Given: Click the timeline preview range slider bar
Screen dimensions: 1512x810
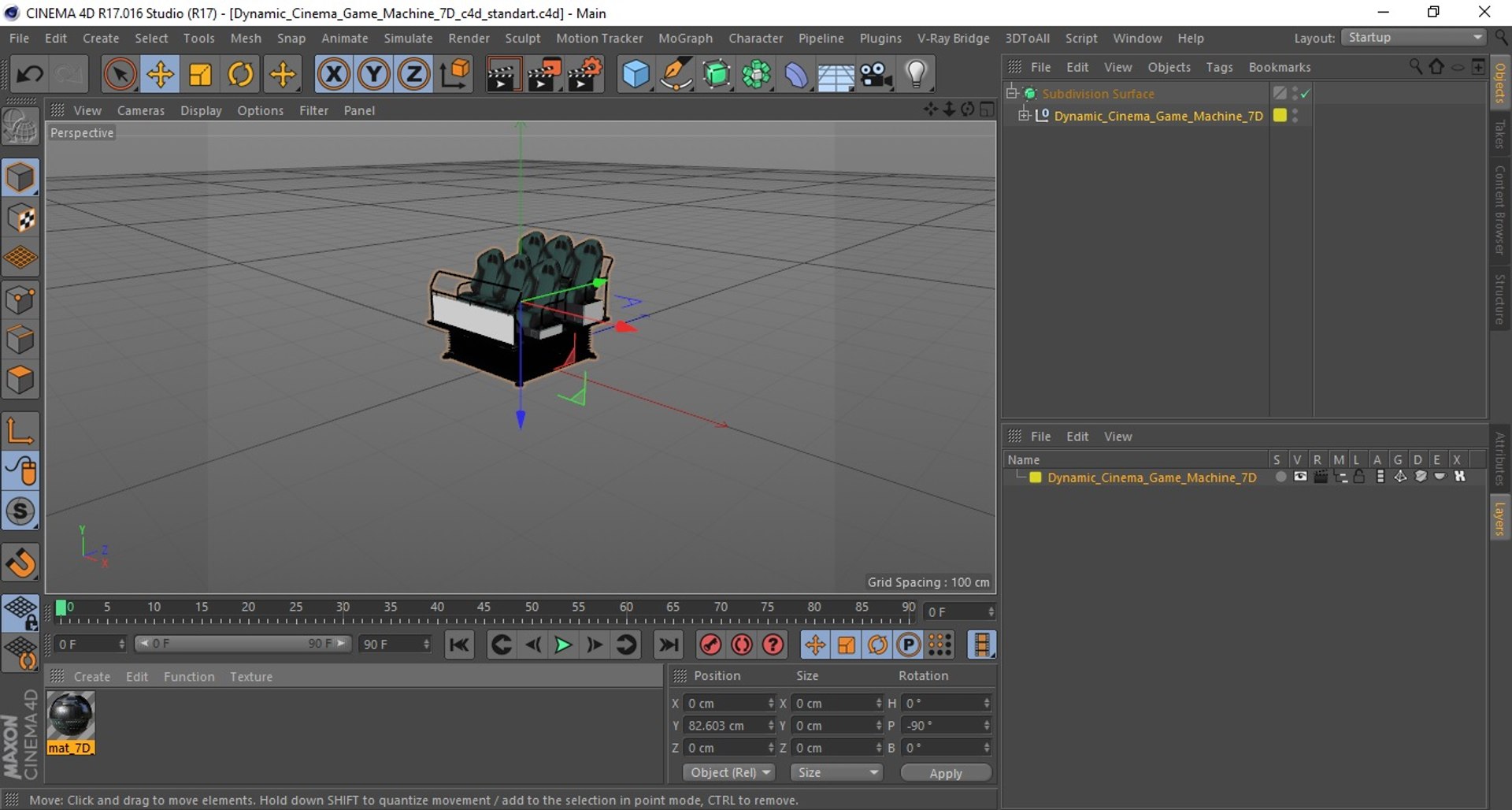Looking at the screenshot, I should coord(243,644).
